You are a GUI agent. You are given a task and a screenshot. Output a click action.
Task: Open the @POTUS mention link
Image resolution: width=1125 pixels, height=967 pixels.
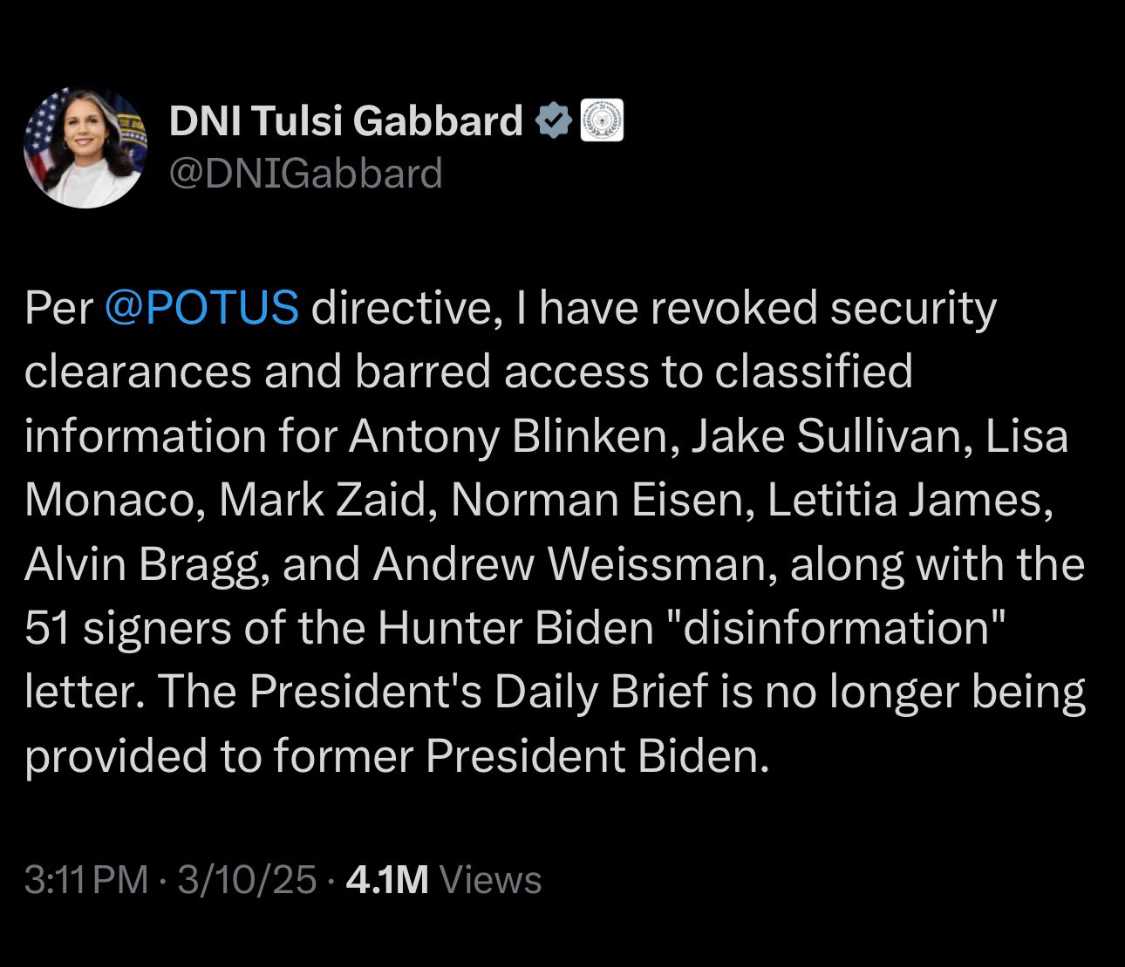pos(202,308)
